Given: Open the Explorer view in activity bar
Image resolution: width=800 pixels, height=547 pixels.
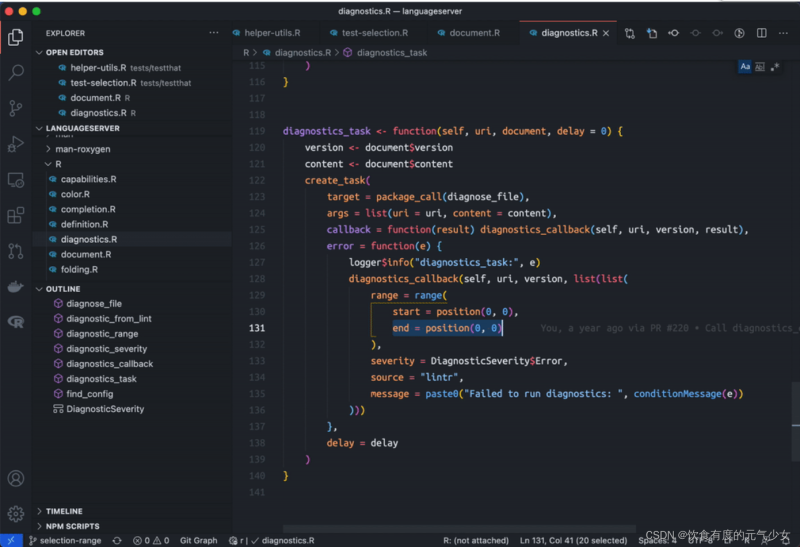Looking at the screenshot, I should [x=15, y=37].
